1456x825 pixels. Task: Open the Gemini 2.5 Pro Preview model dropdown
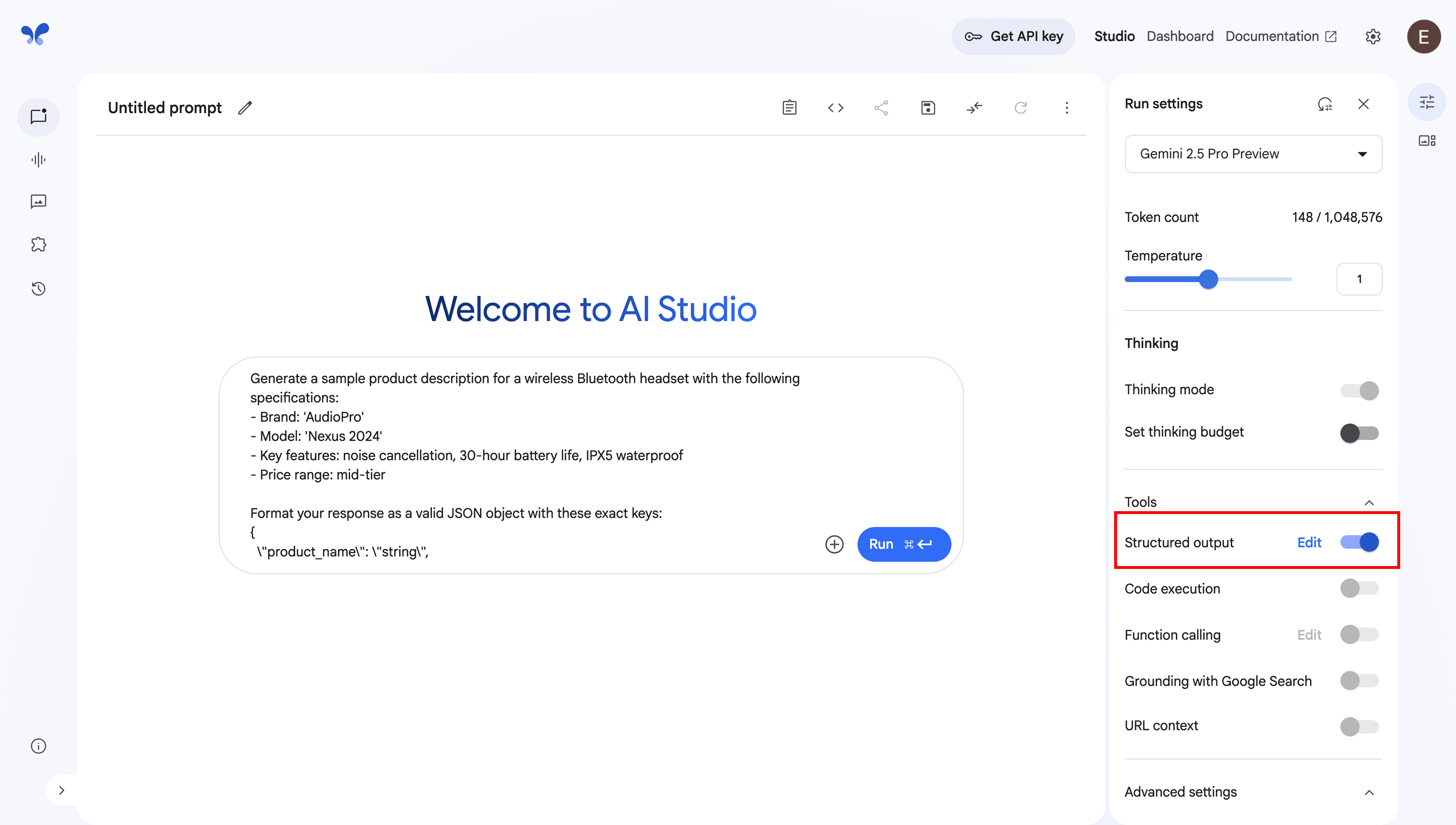[x=1253, y=154]
